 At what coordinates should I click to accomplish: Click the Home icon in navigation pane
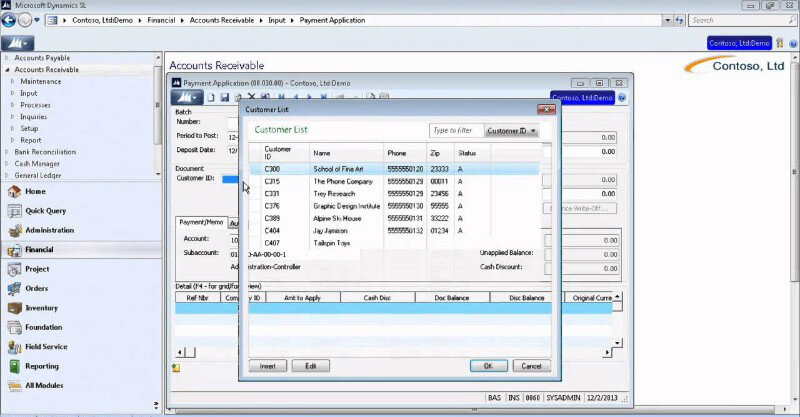pos(15,191)
